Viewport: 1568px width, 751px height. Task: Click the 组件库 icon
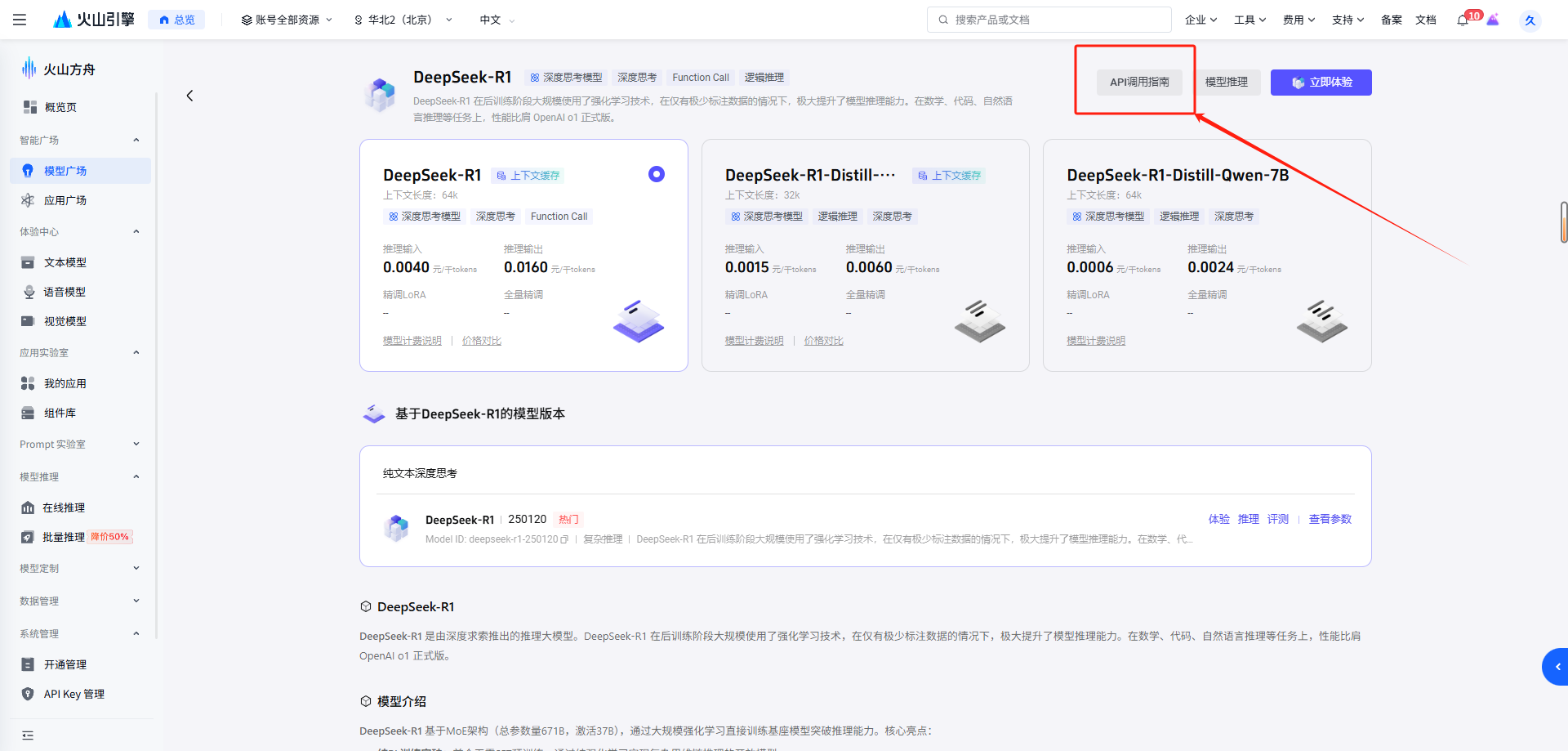point(28,413)
